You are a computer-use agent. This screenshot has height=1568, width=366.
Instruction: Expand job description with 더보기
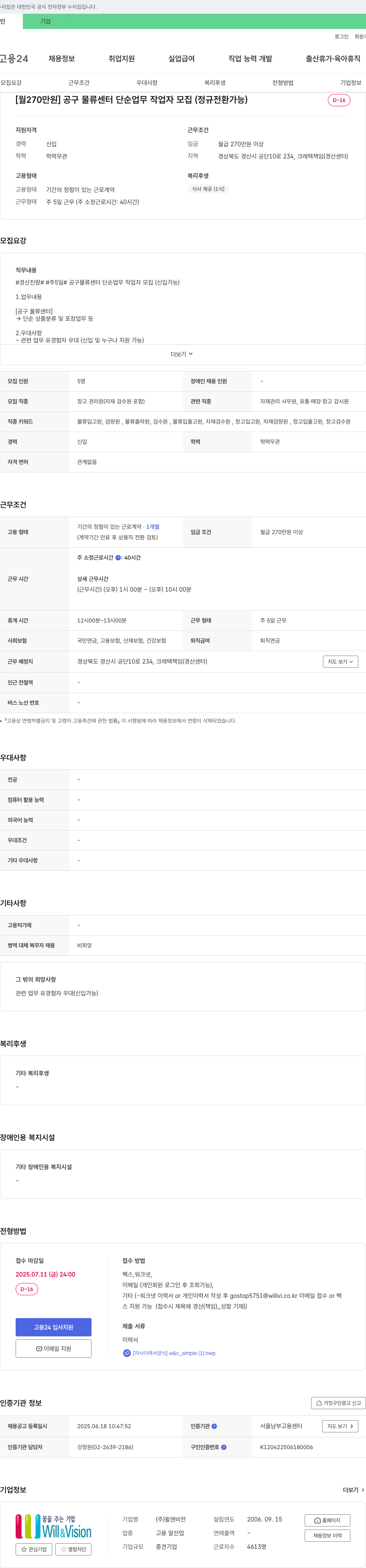point(181,354)
